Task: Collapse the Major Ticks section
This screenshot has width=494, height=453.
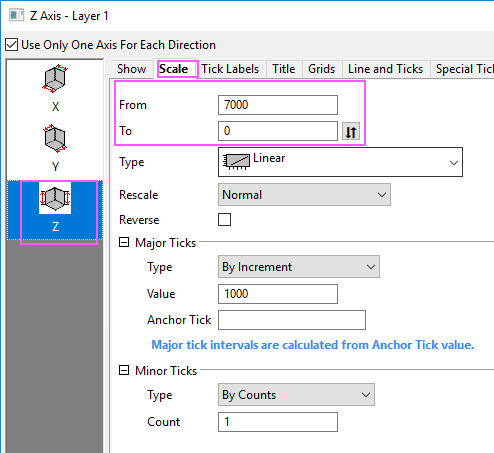Action: coord(124,242)
